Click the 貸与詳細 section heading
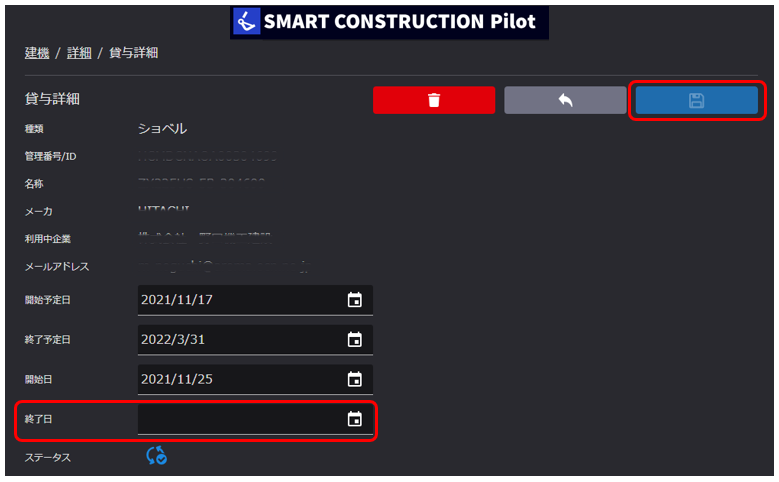779x482 pixels. pos(52,99)
